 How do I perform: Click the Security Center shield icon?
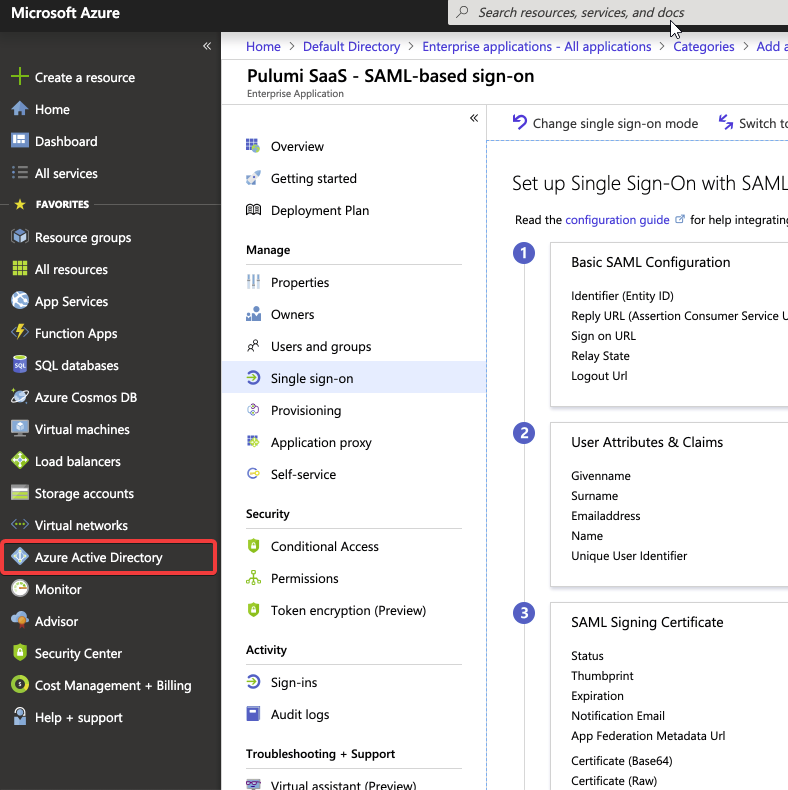tap(20, 652)
